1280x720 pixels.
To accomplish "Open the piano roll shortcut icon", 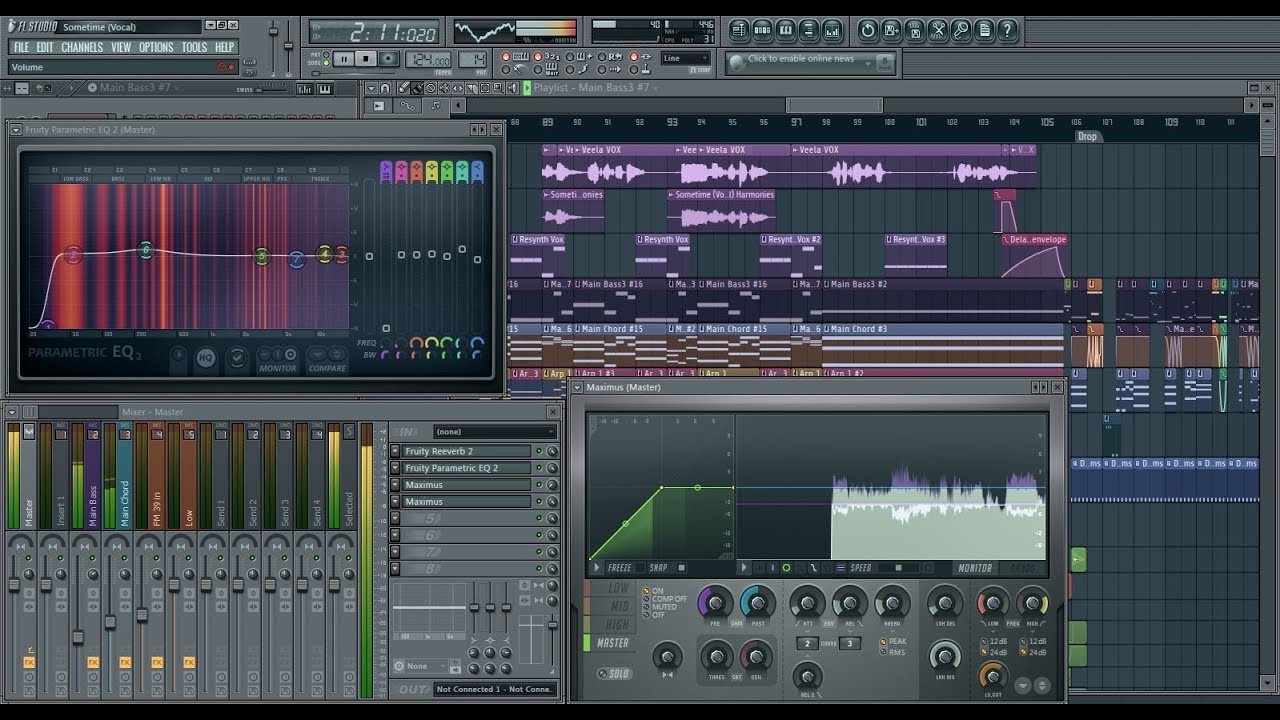I will (x=785, y=30).
